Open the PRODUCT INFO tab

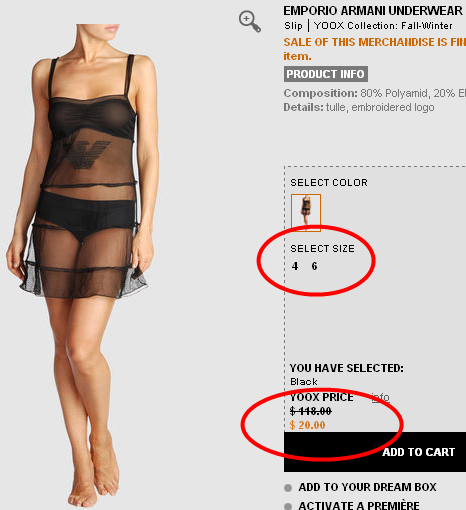(326, 74)
